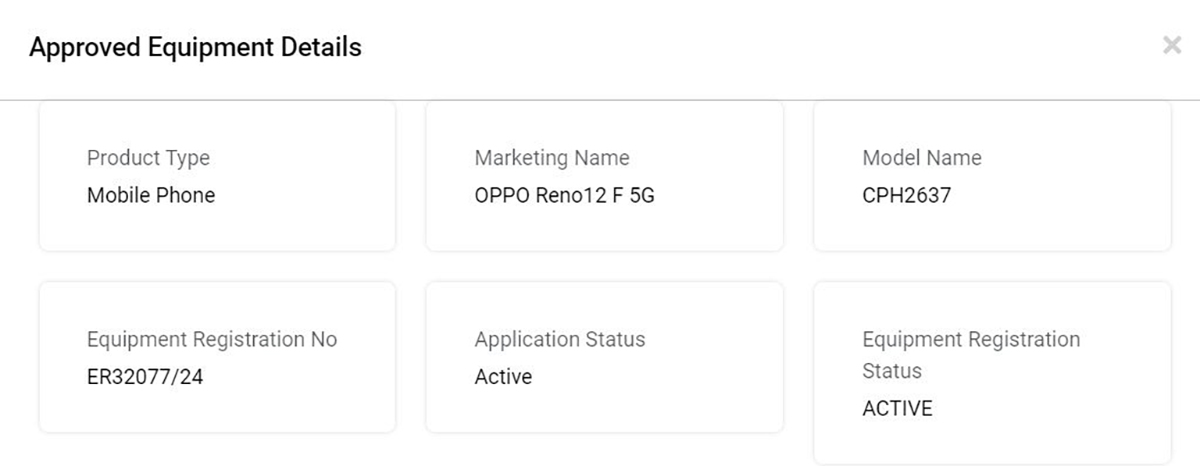Viewport: 1200px width, 466px height.
Task: Click the Model Name card
Action: [992, 176]
